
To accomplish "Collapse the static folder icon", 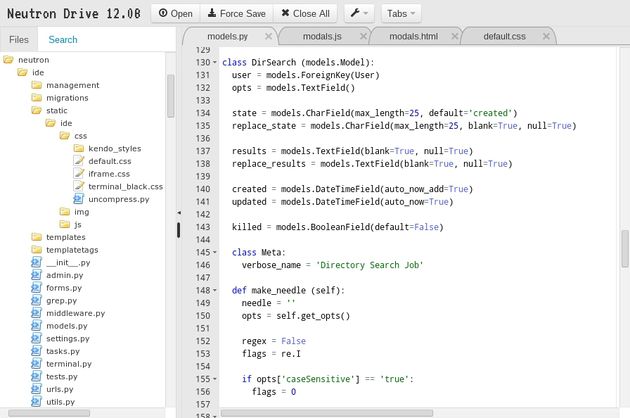I will 37,111.
